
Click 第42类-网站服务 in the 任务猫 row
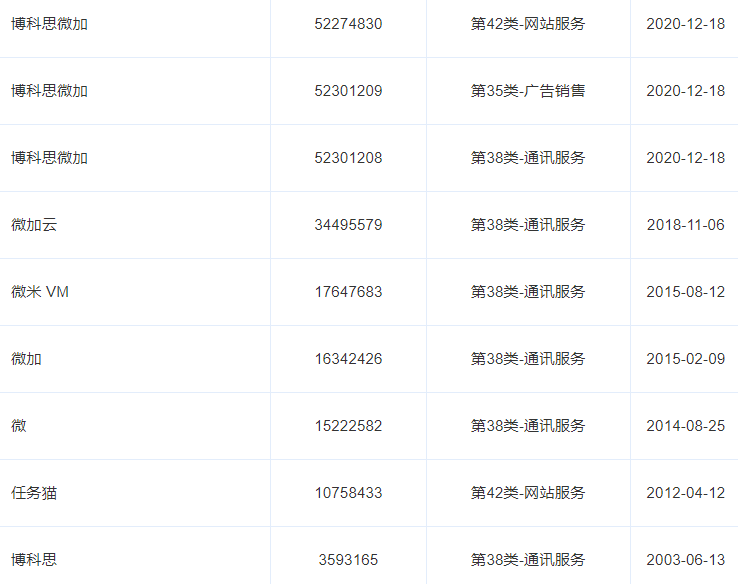pos(528,493)
